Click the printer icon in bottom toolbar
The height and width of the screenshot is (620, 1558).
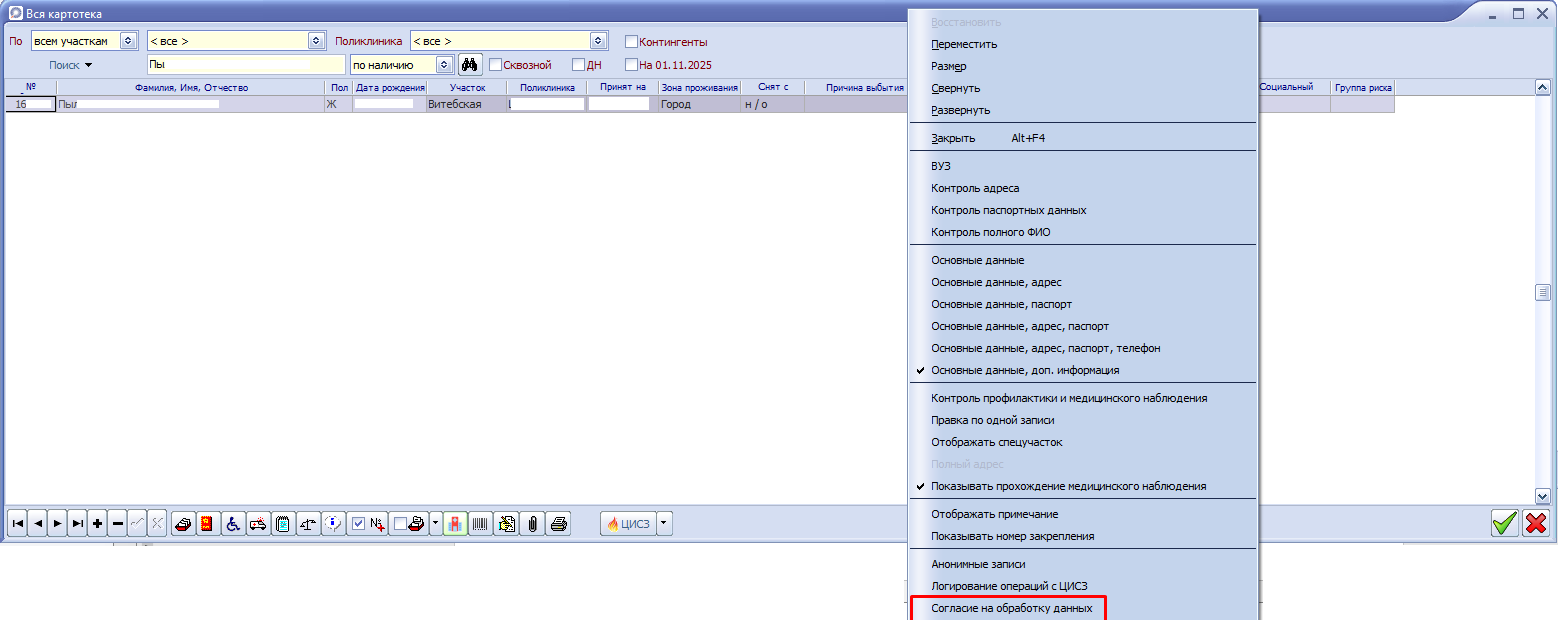coord(559,523)
